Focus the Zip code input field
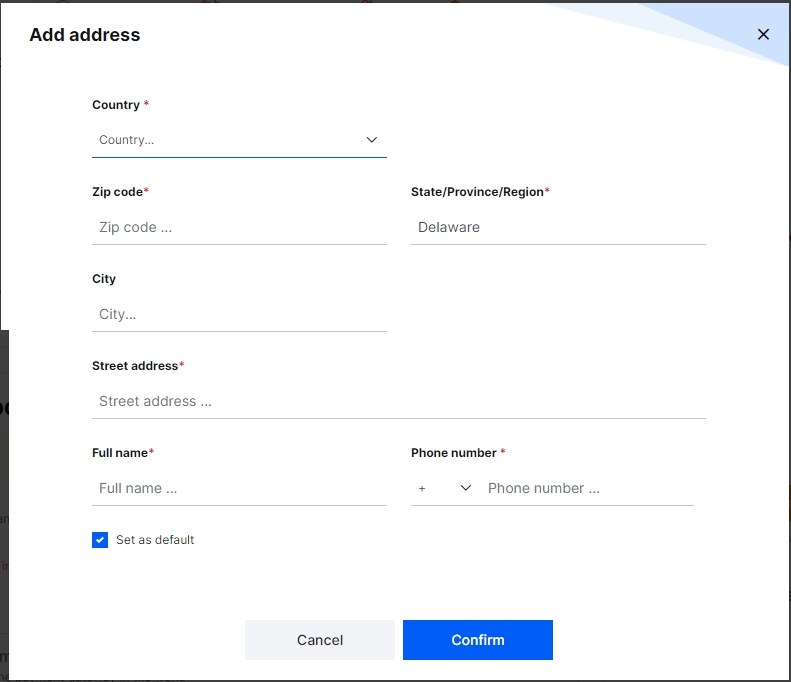791x682 pixels. tap(239, 227)
